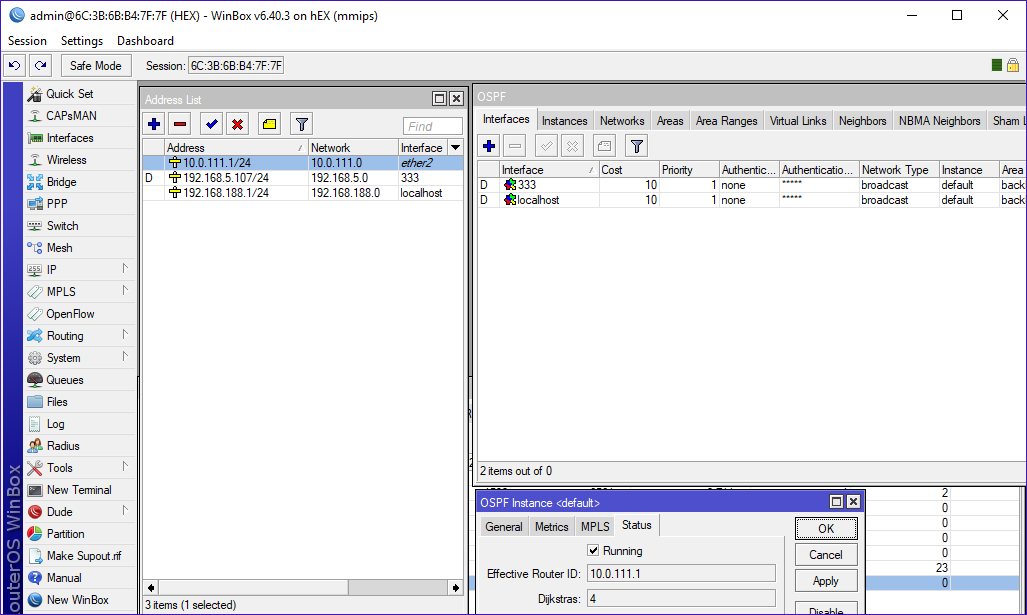Sort by OSPF Cost column header
Image resolution: width=1027 pixels, height=615 pixels.
[629, 170]
